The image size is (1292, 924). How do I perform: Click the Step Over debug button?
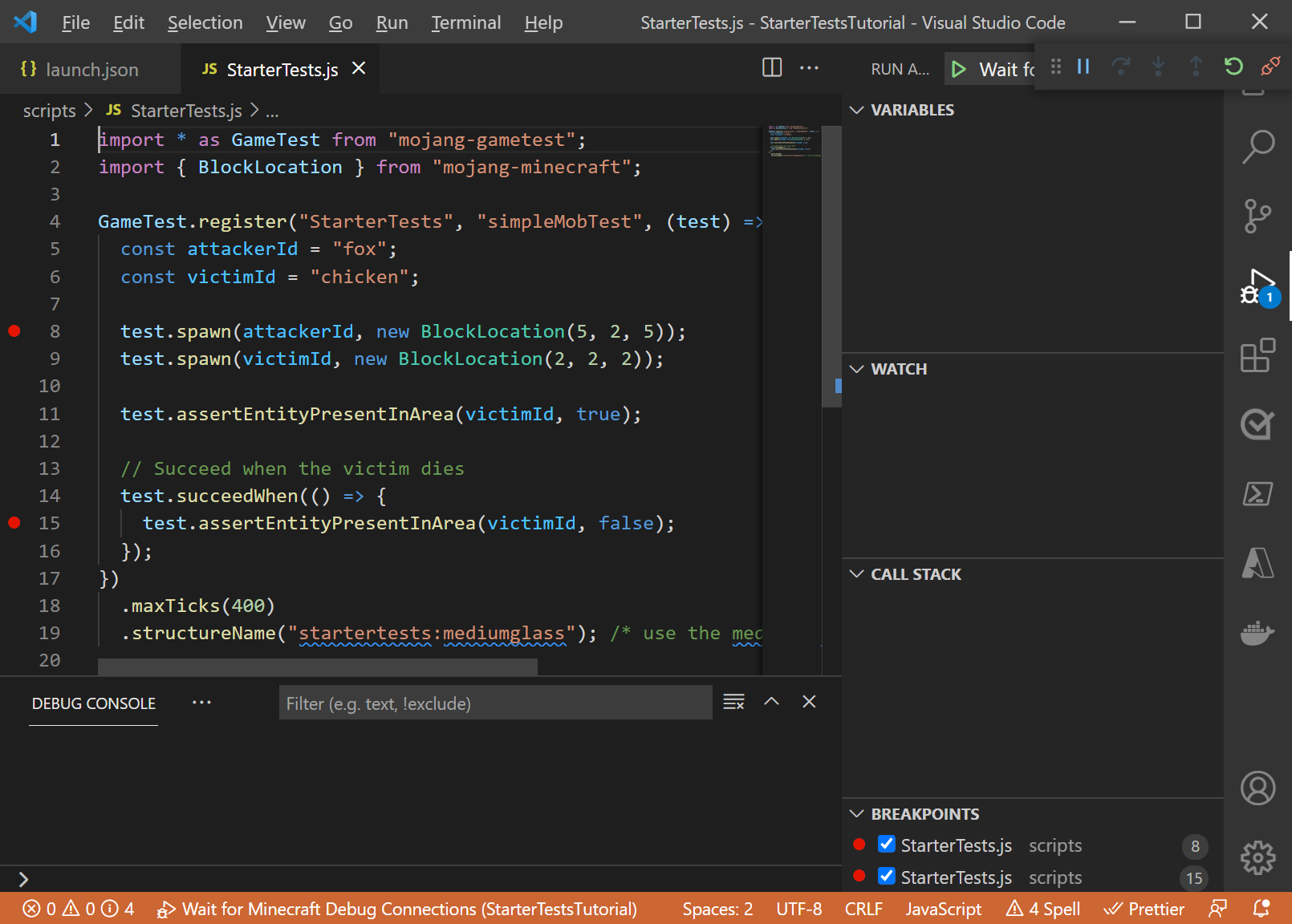[x=1121, y=67]
